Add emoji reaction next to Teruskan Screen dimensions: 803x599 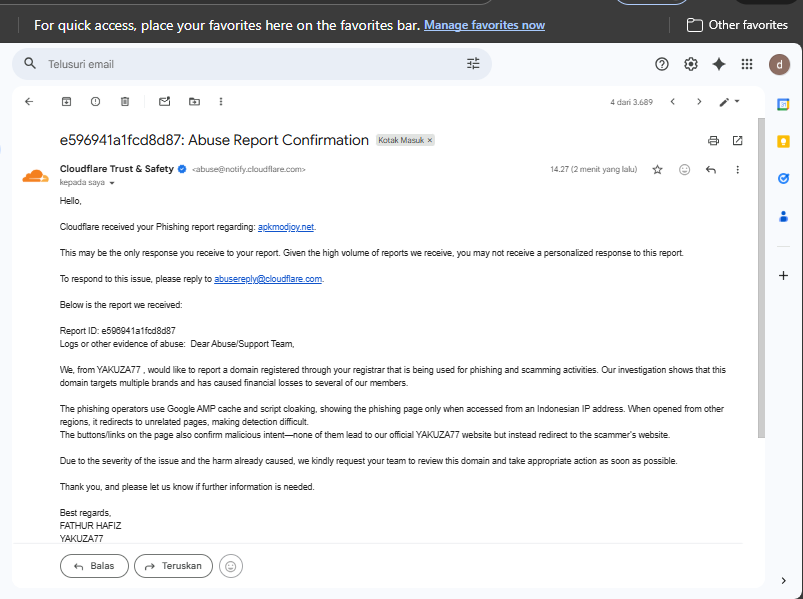(230, 566)
